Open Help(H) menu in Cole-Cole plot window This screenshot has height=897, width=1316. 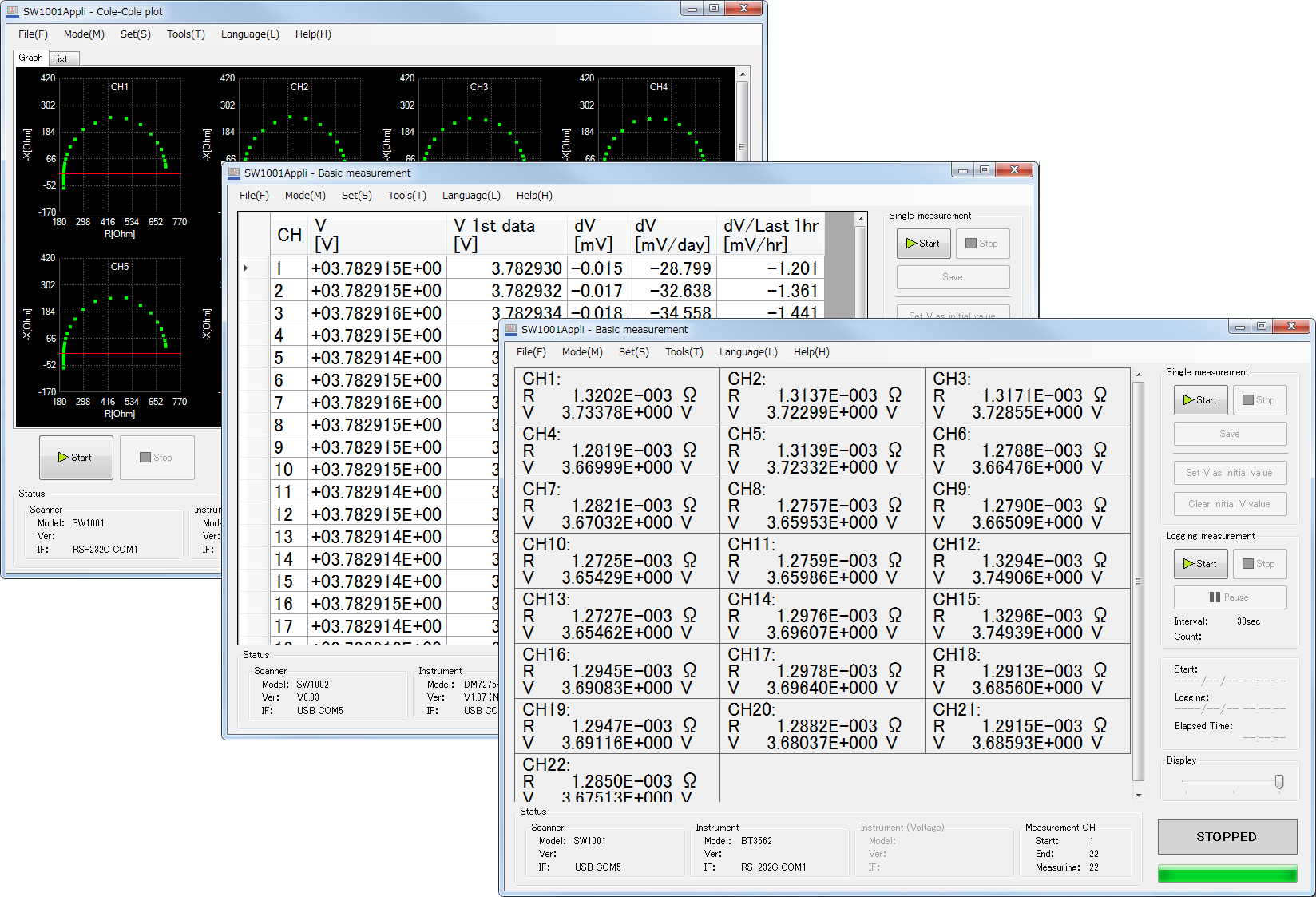(313, 34)
